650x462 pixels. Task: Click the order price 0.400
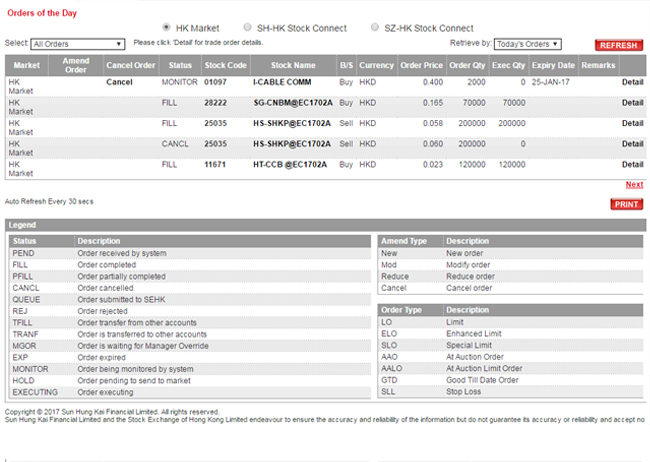pos(433,82)
